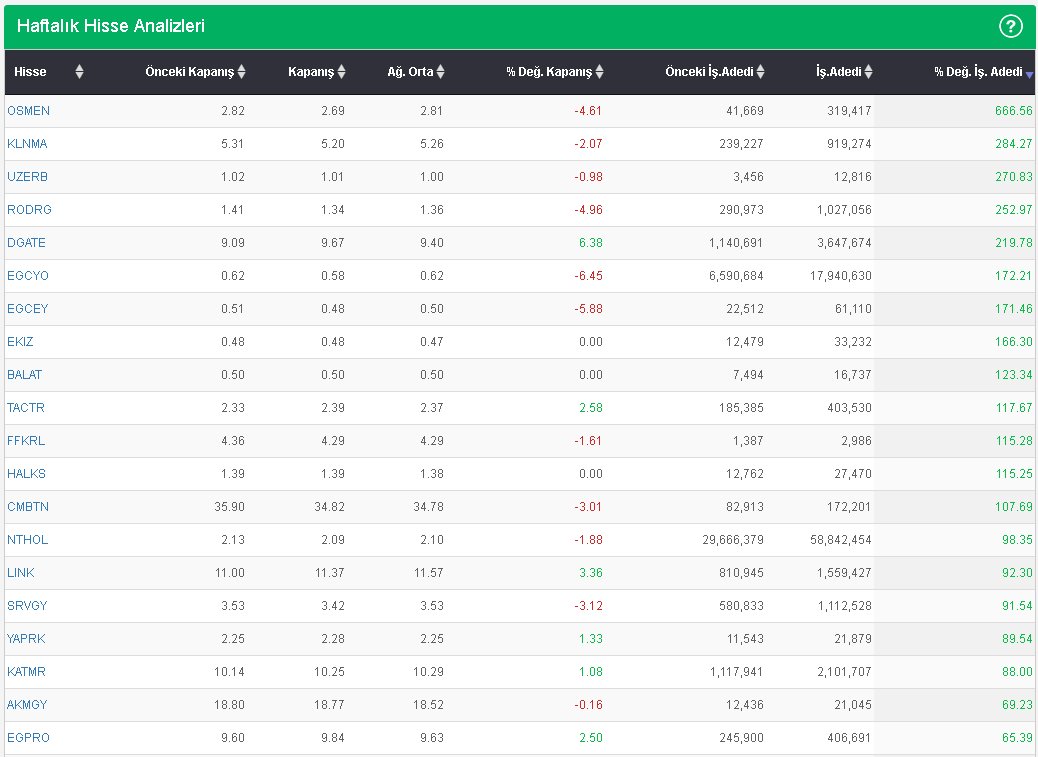Open FFKRL stock link
Screen dimensions: 1038x757
pos(26,441)
